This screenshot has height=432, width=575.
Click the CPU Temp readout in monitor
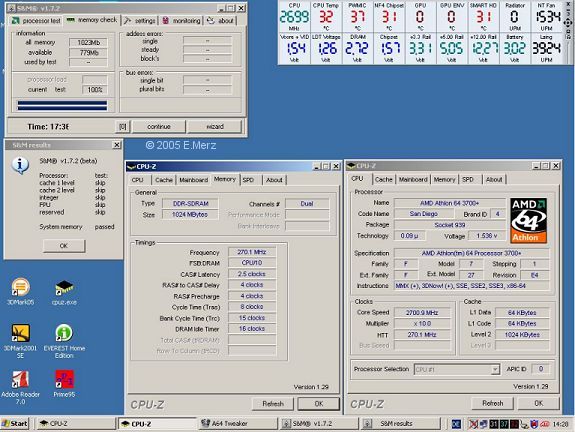(x=326, y=17)
